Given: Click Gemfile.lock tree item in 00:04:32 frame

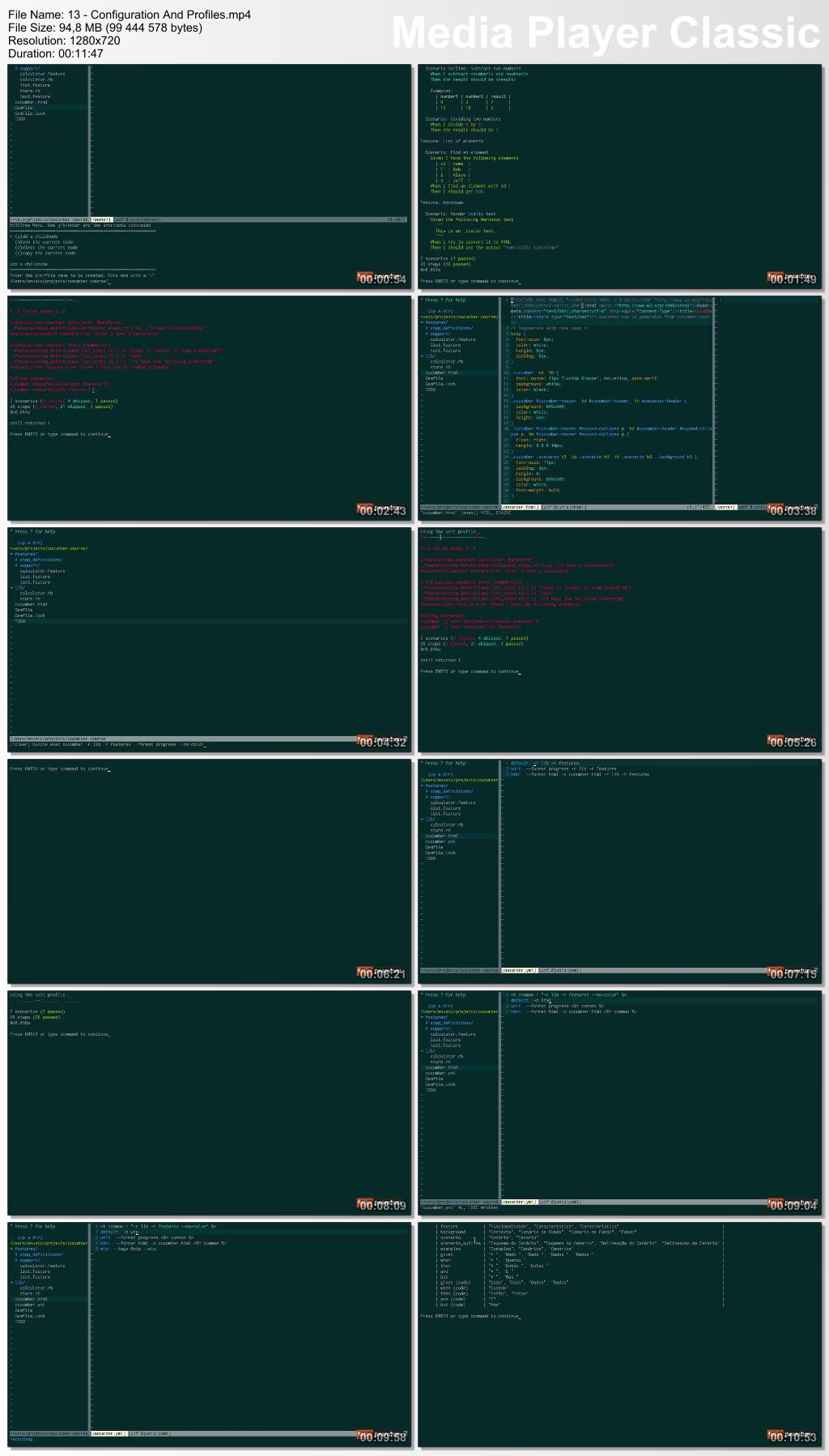Looking at the screenshot, I should (x=30, y=615).
